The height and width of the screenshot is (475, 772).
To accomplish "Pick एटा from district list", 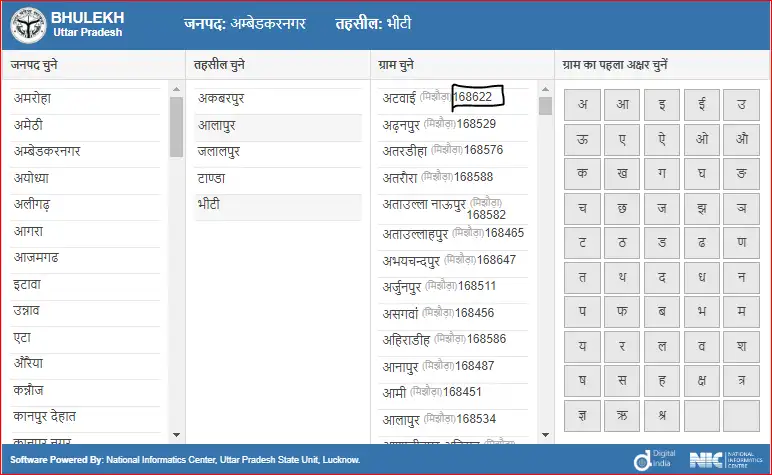I will coord(86,338).
